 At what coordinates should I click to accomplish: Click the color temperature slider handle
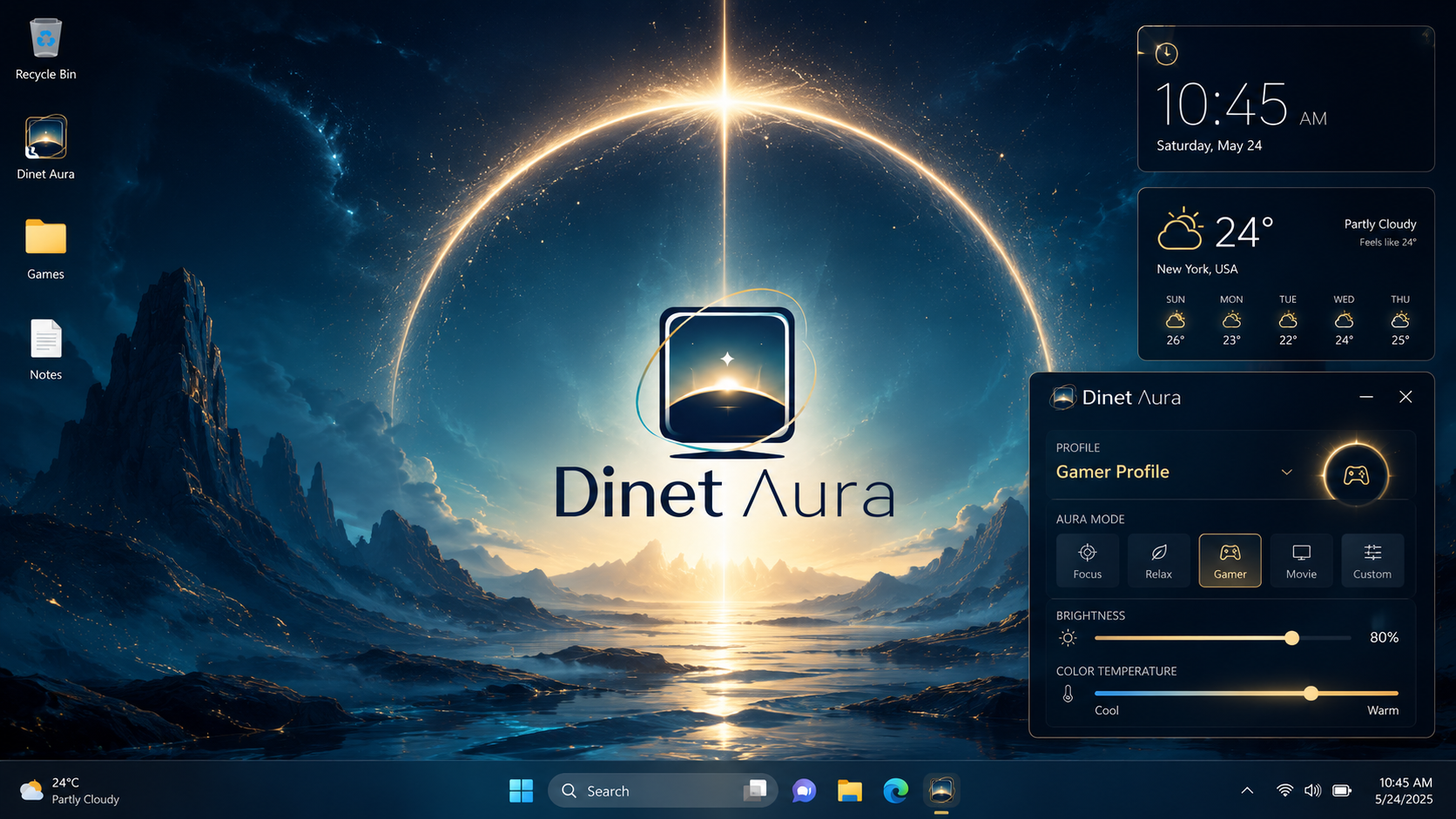click(x=1311, y=694)
